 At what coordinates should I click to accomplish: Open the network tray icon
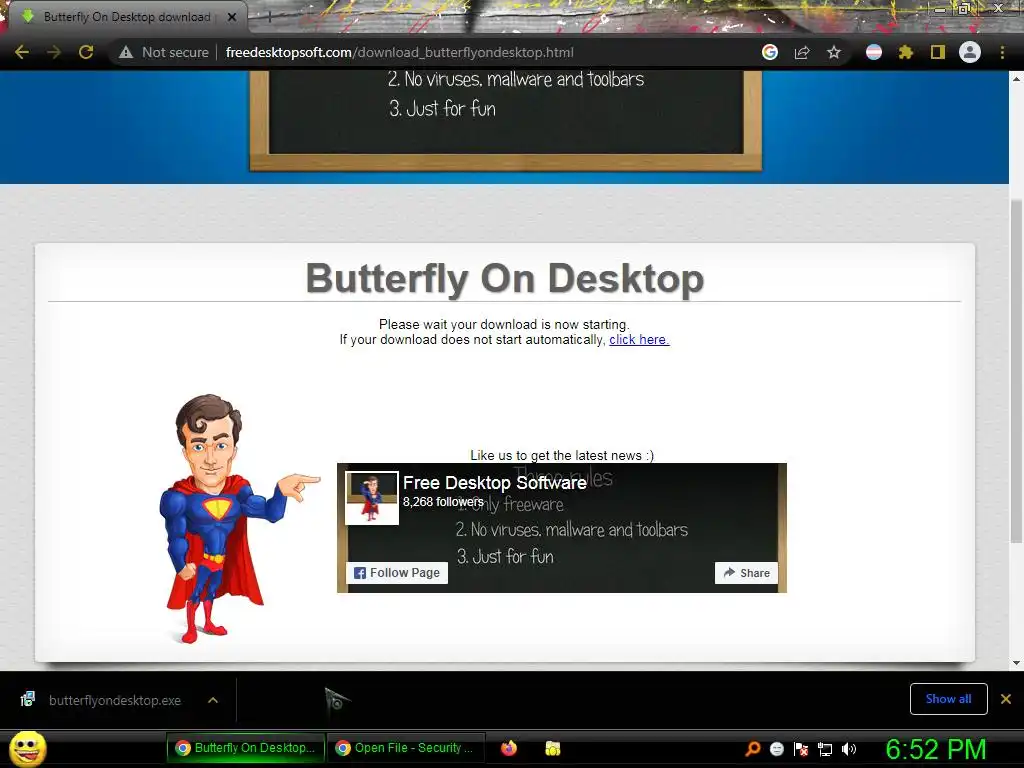[x=825, y=748]
